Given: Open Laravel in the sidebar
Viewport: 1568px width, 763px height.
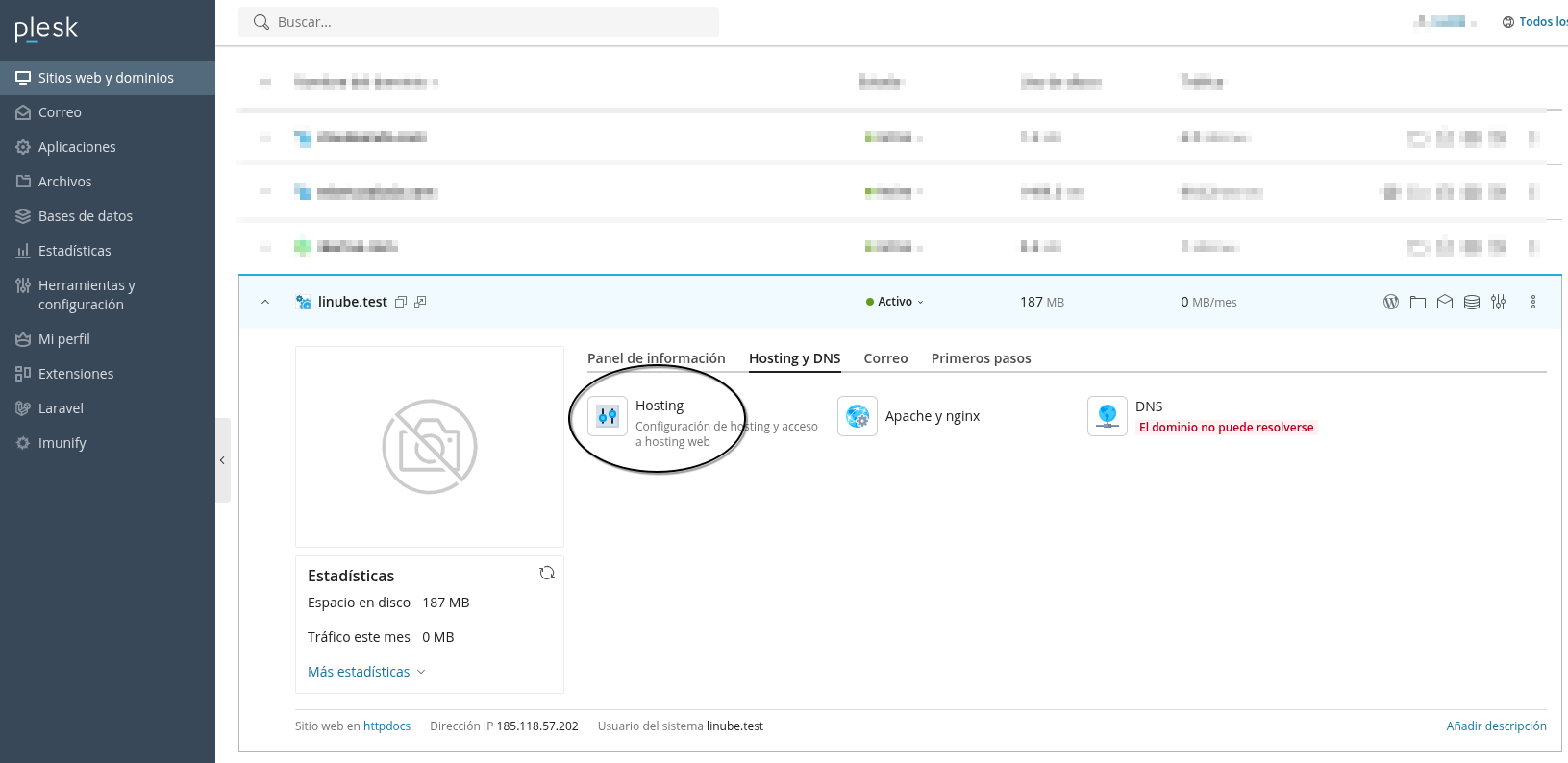Looking at the screenshot, I should pyautogui.click(x=108, y=408).
